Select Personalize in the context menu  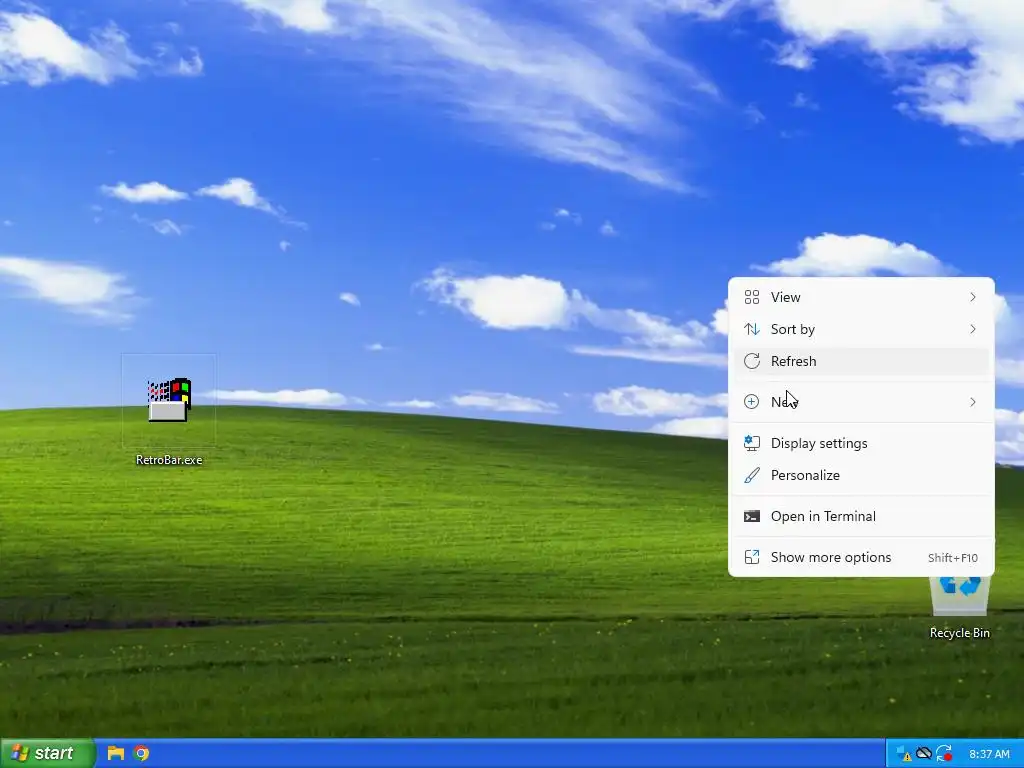[x=861, y=475]
